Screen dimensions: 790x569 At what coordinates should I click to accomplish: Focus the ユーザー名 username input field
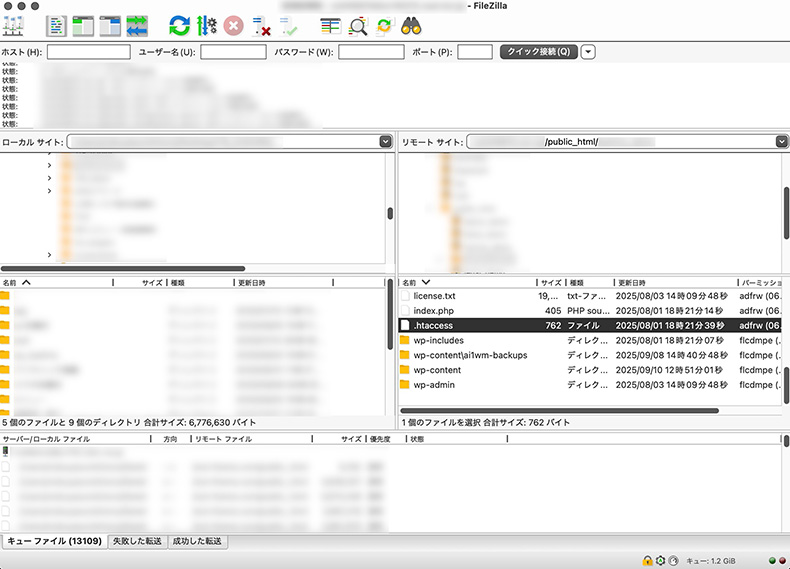233,52
